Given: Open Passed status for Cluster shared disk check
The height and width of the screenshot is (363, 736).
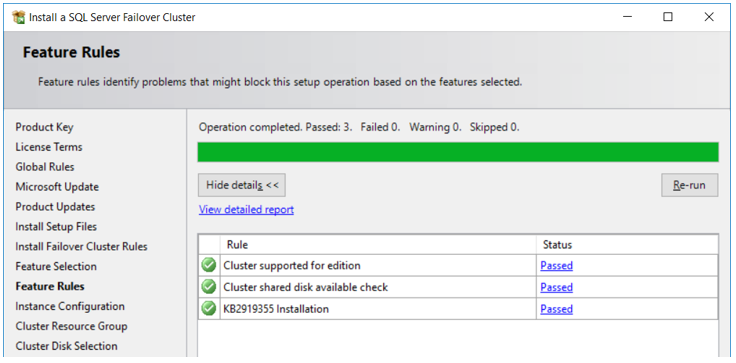Looking at the screenshot, I should (556, 287).
